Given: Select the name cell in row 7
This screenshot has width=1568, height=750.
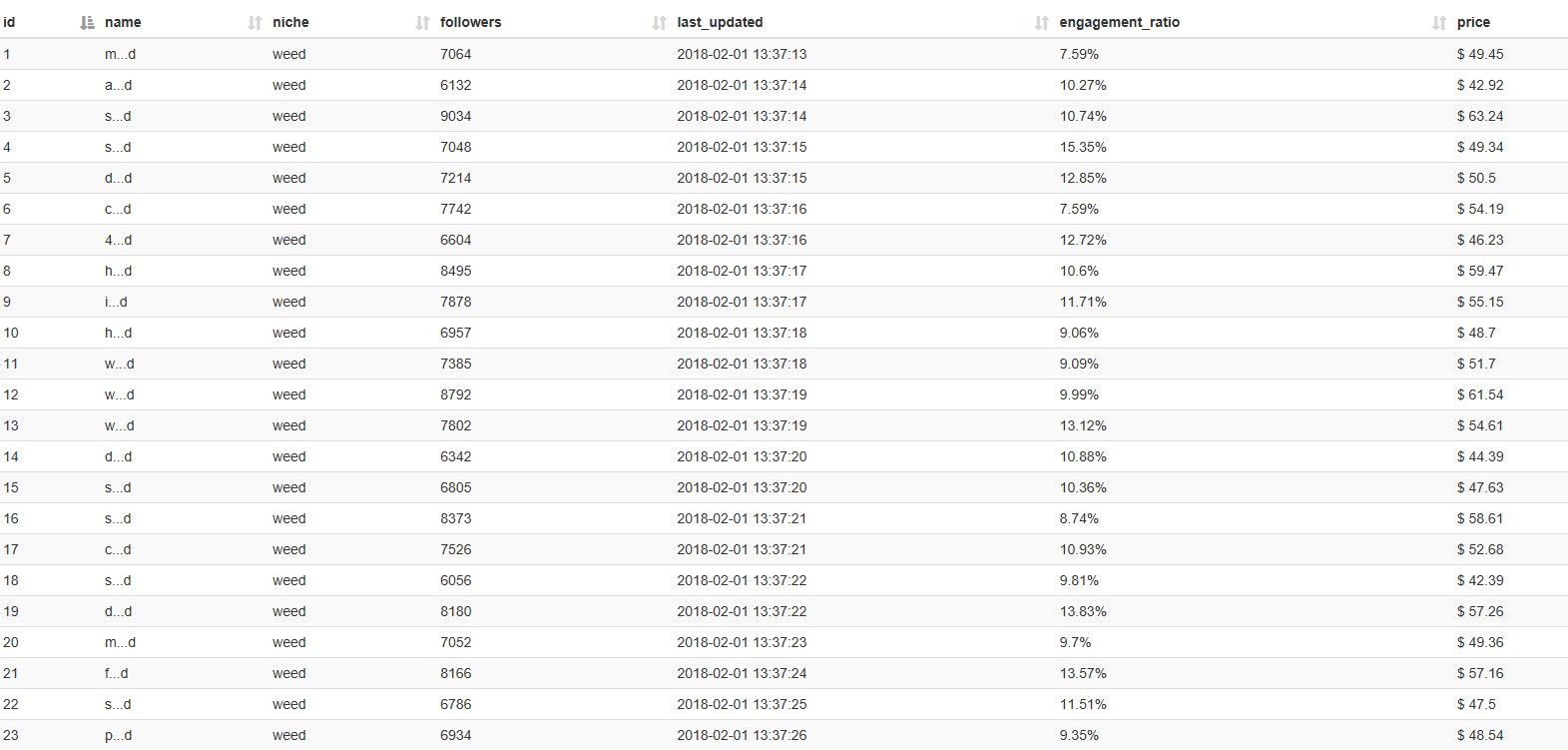Looking at the screenshot, I should [118, 240].
